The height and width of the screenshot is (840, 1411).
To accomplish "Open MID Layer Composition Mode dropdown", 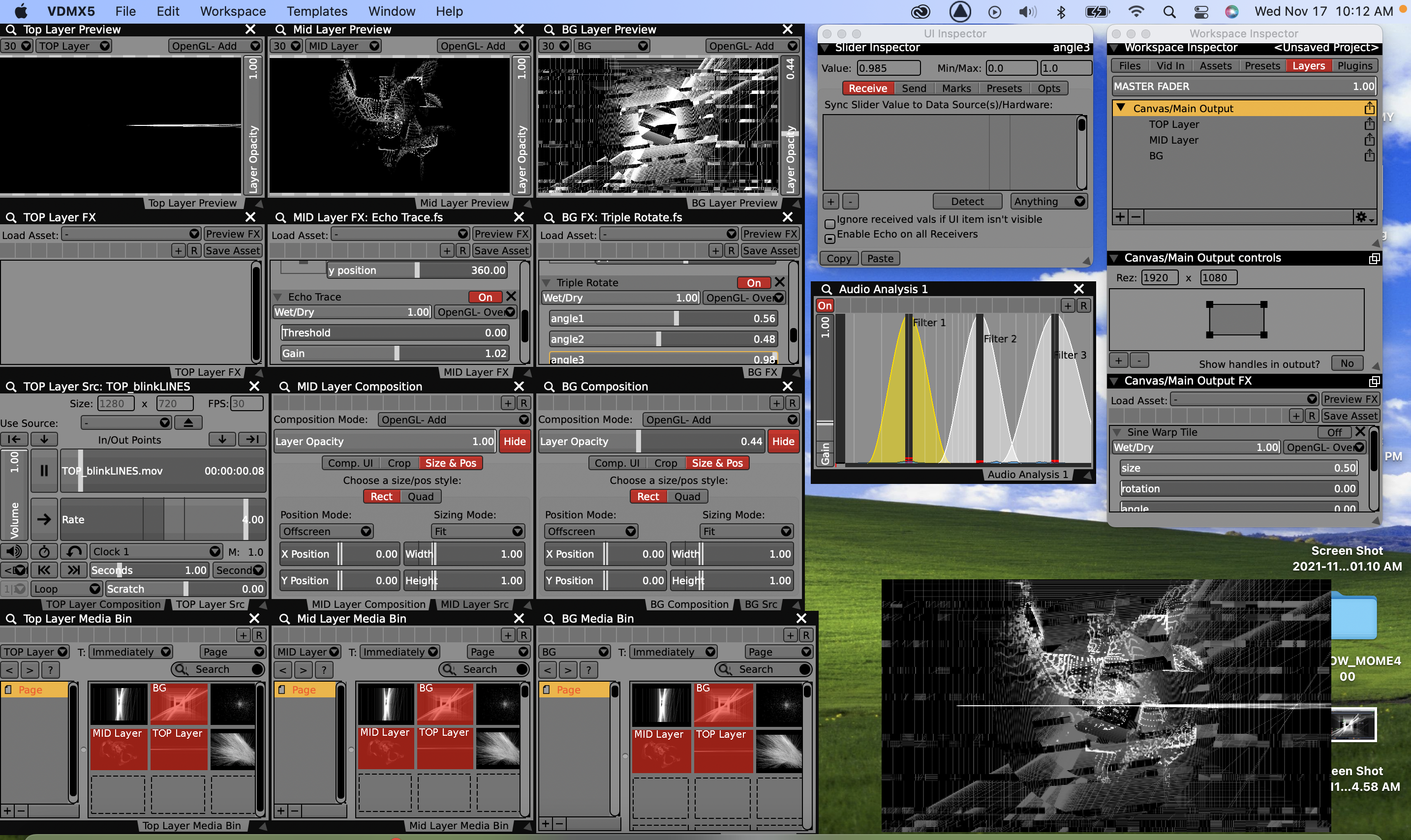I will click(x=454, y=420).
